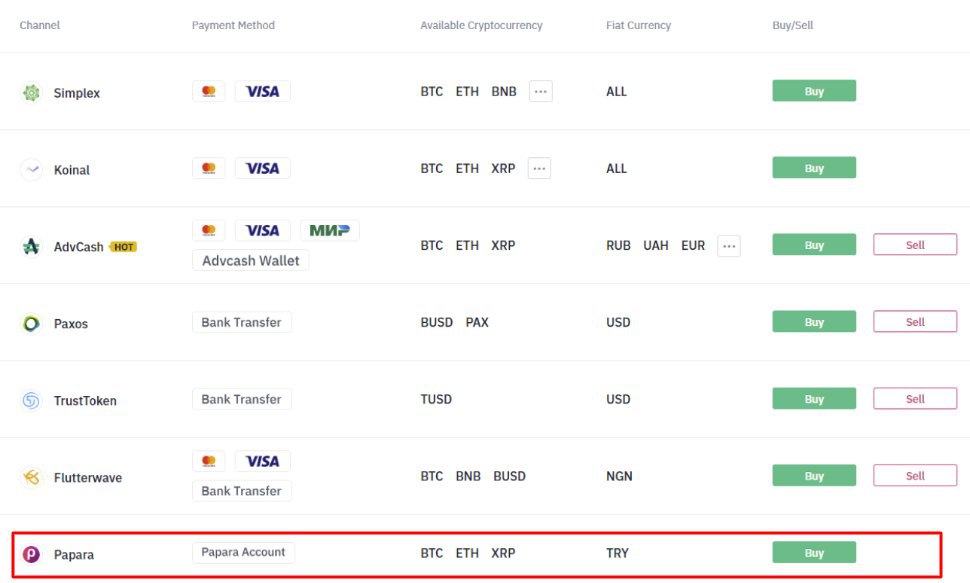Click the Papara purple logo icon
The image size is (970, 583).
[31, 555]
